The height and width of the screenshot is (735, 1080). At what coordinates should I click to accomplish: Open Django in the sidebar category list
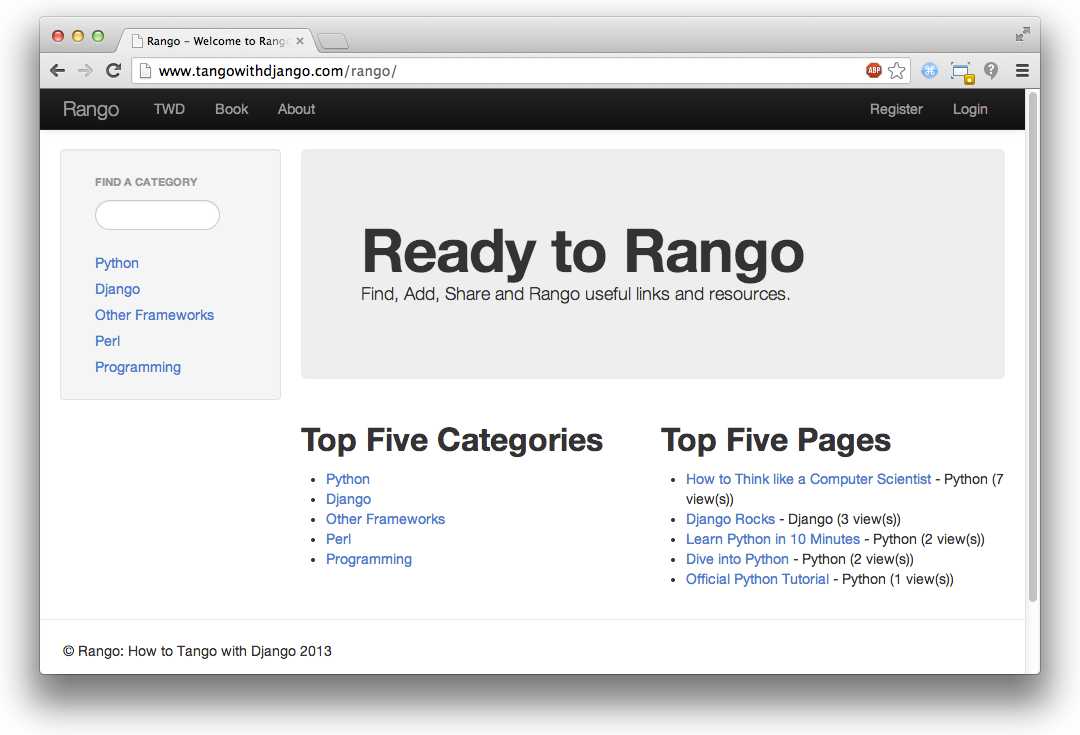coord(118,289)
